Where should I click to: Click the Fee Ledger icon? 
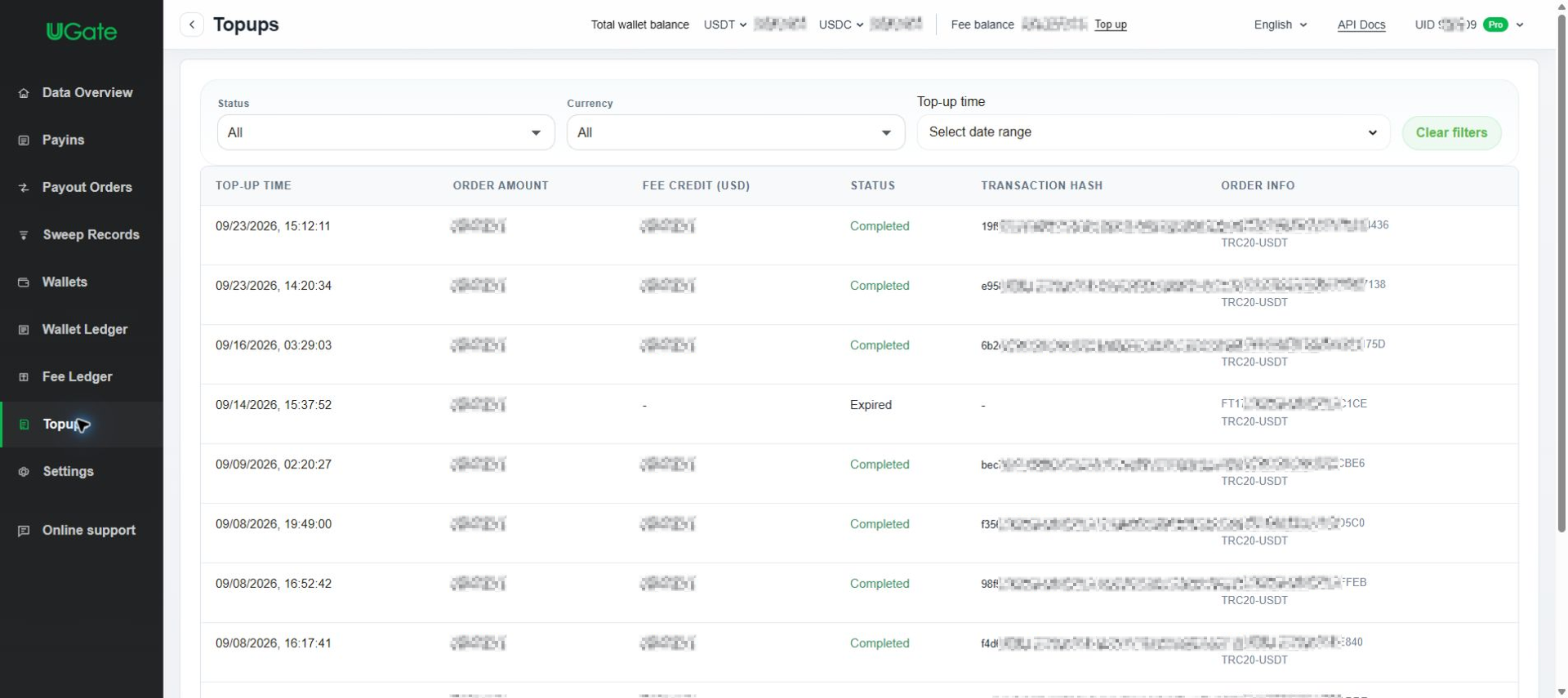click(x=24, y=377)
